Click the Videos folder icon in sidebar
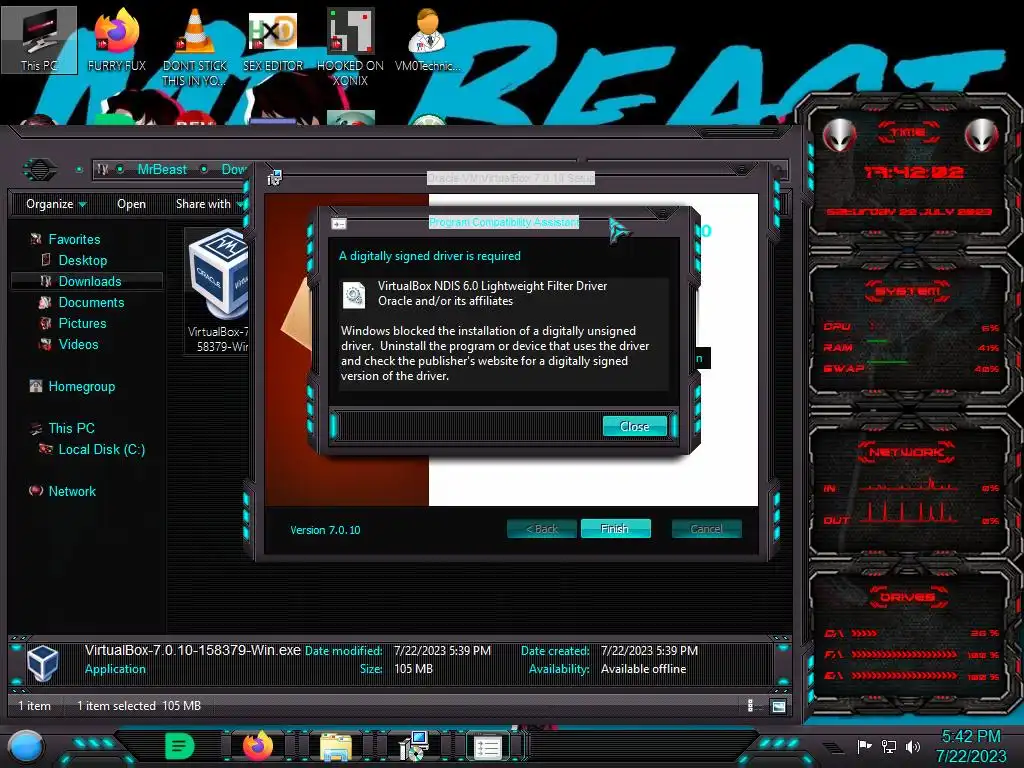1024x768 pixels. point(45,344)
